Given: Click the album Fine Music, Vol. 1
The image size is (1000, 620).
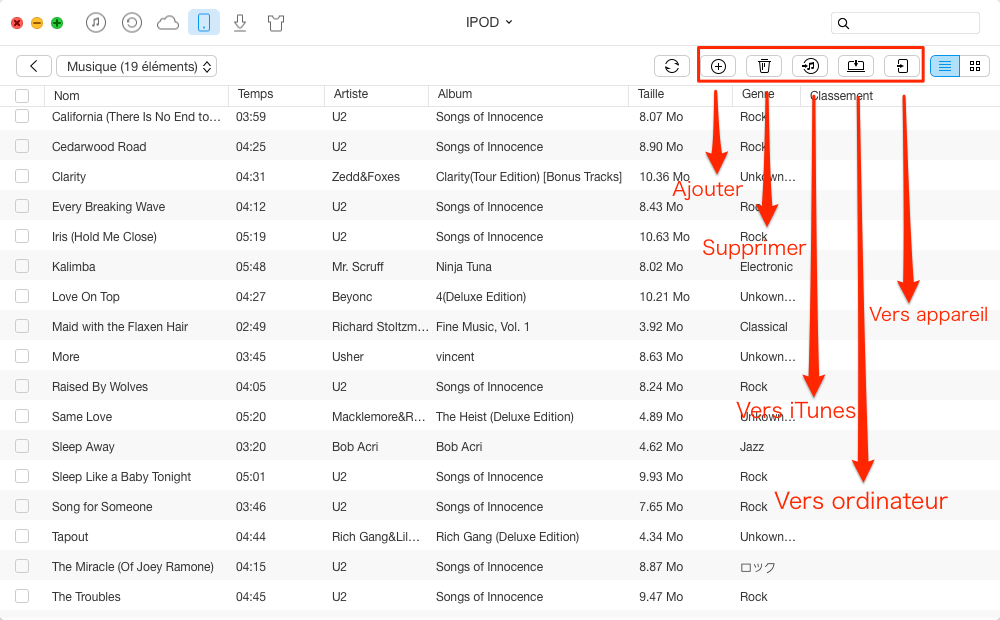Looking at the screenshot, I should point(482,327).
